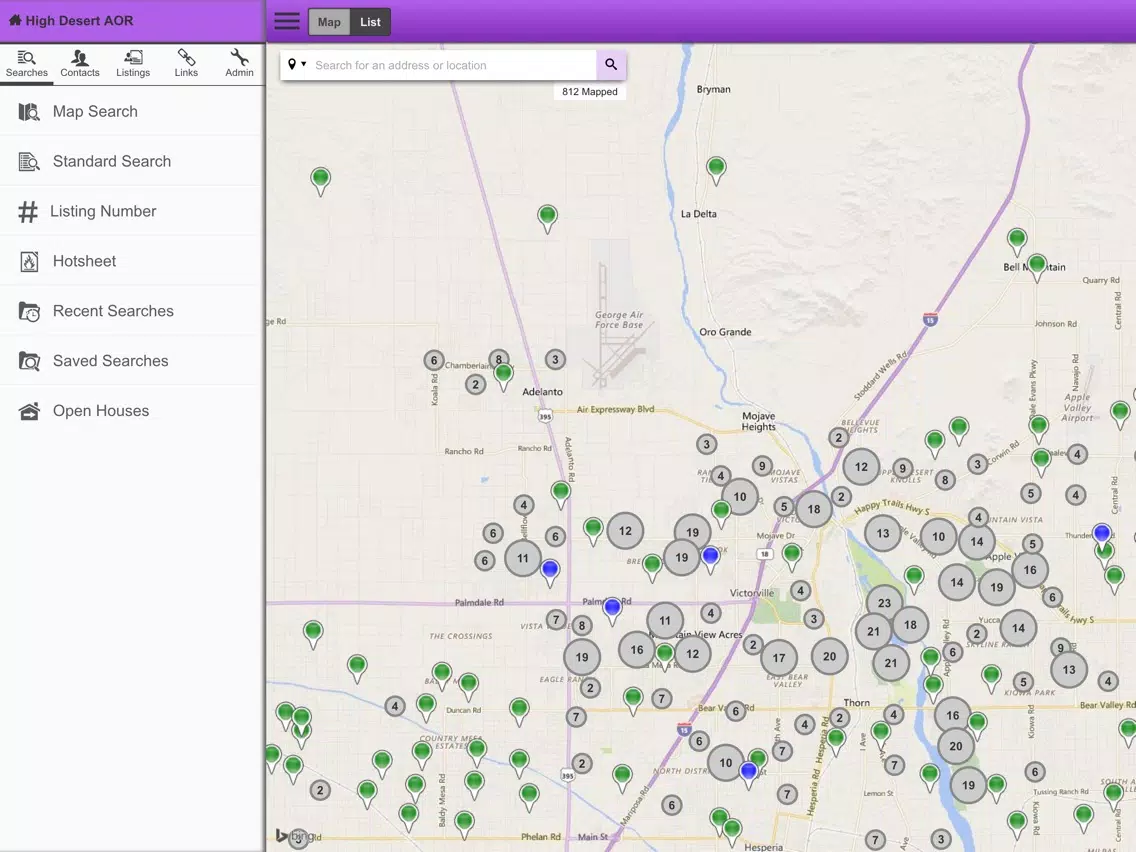Switch to List view

pos(370,22)
